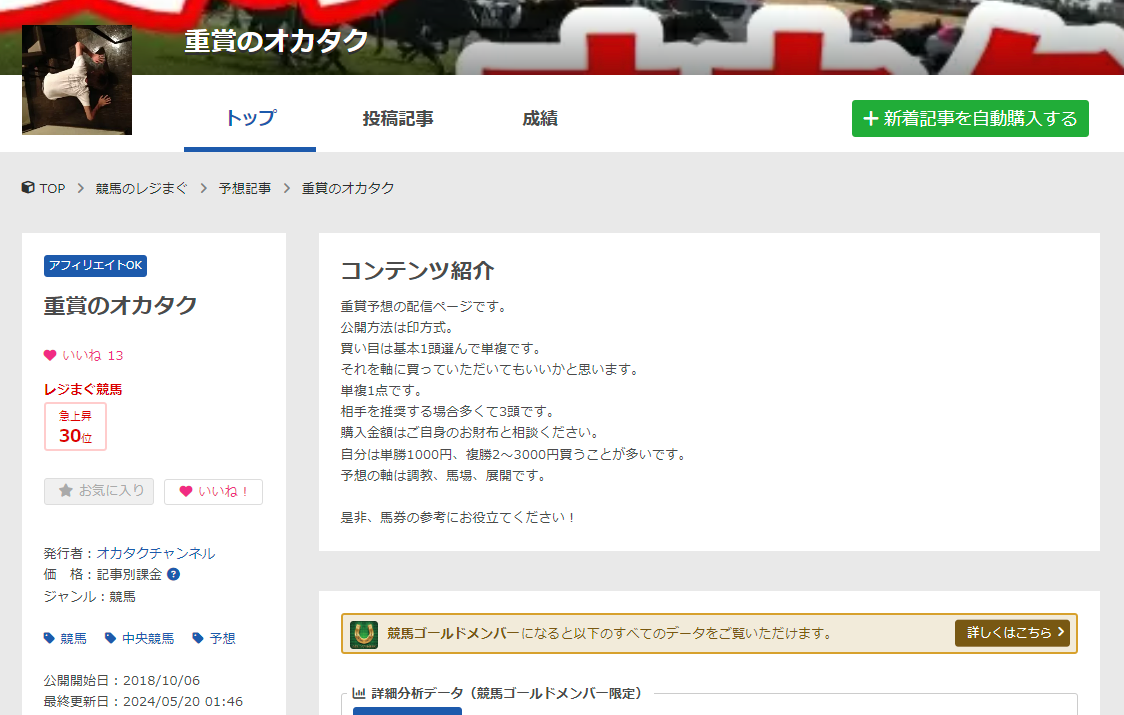Click the アフィリエイトOK badge
Screen dimensions: 1124x715
click(x=95, y=265)
